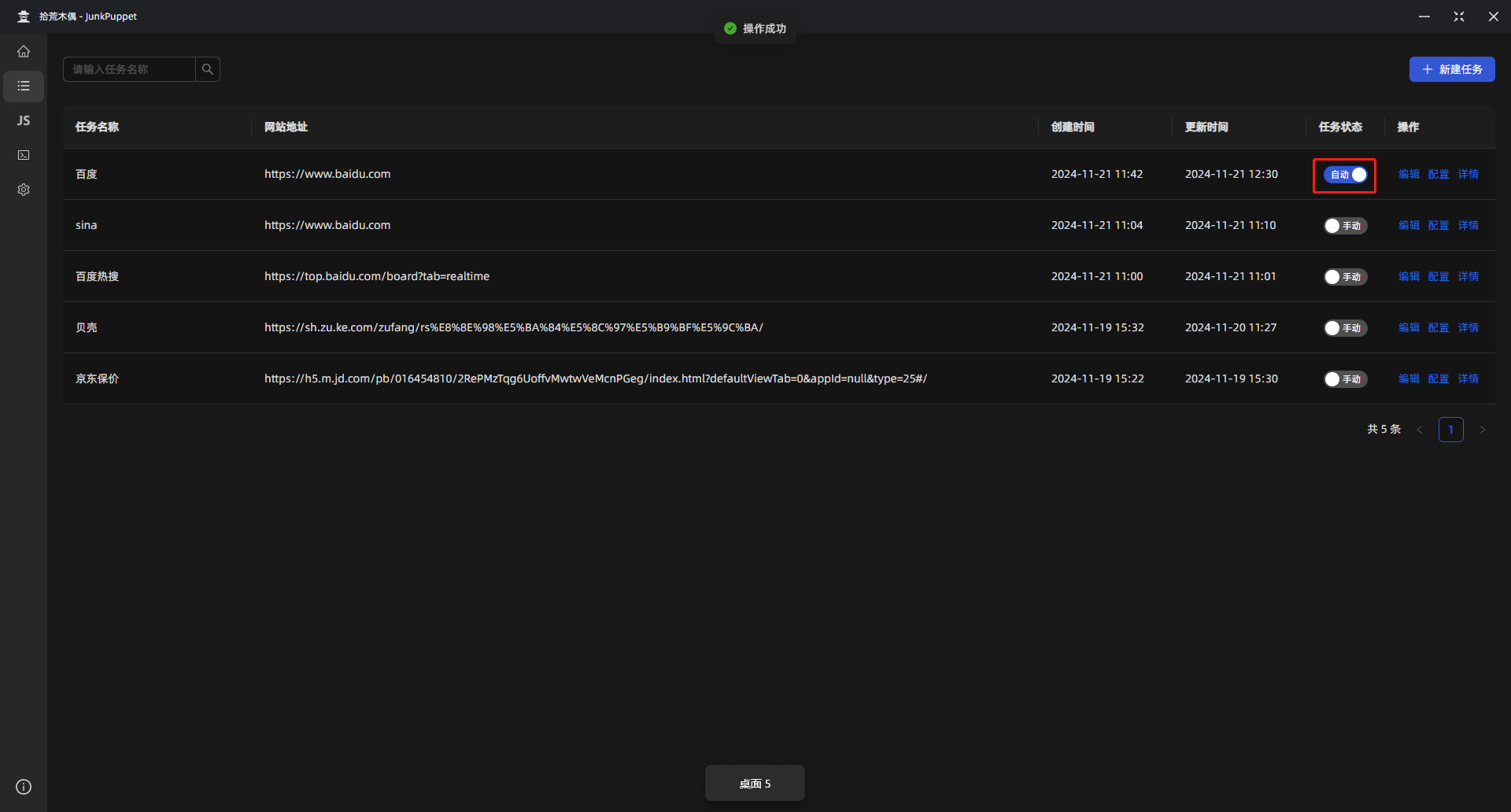Toggle 京东保价 task status switch

pos(1346,379)
